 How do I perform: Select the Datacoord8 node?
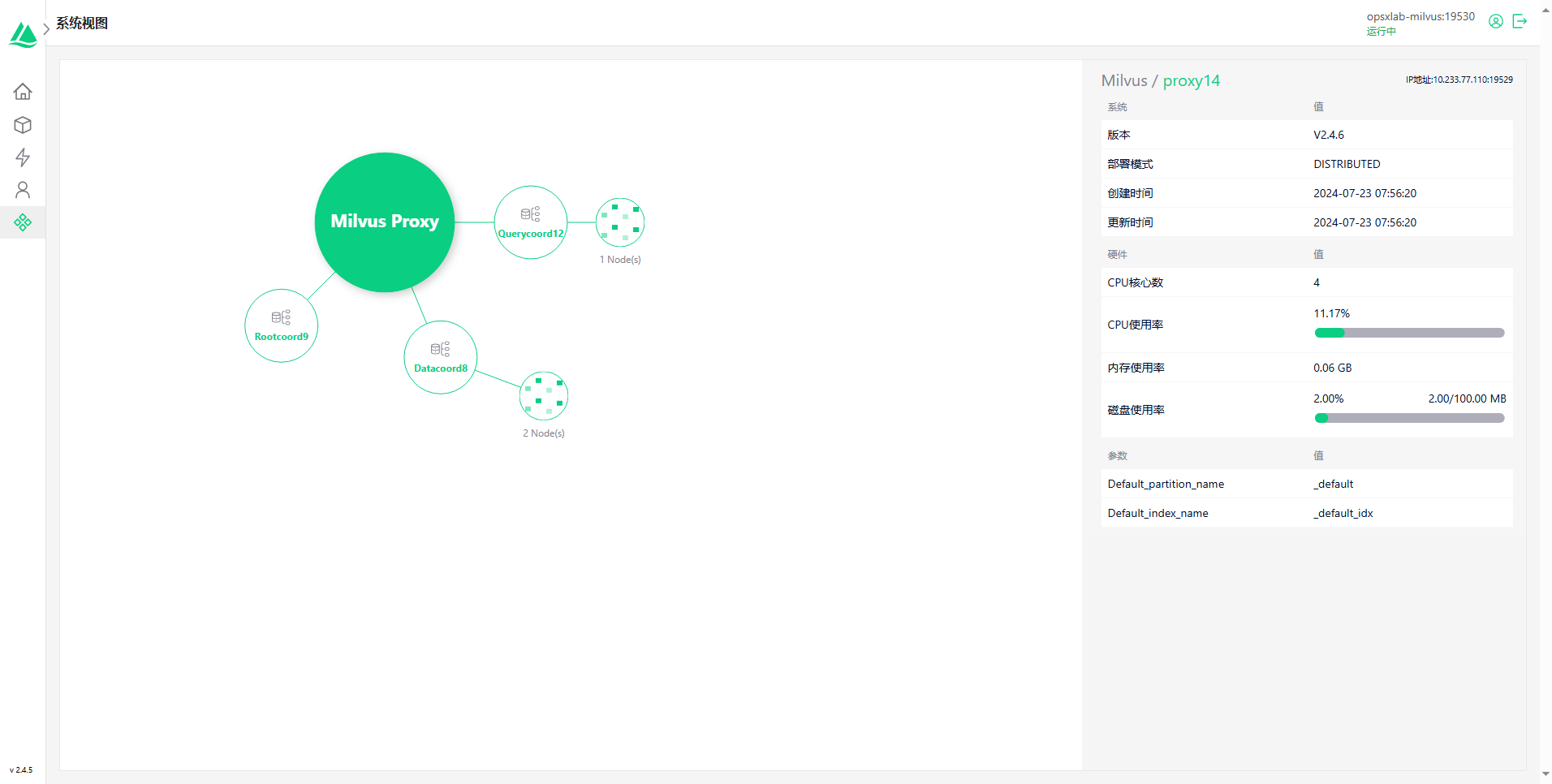click(441, 357)
